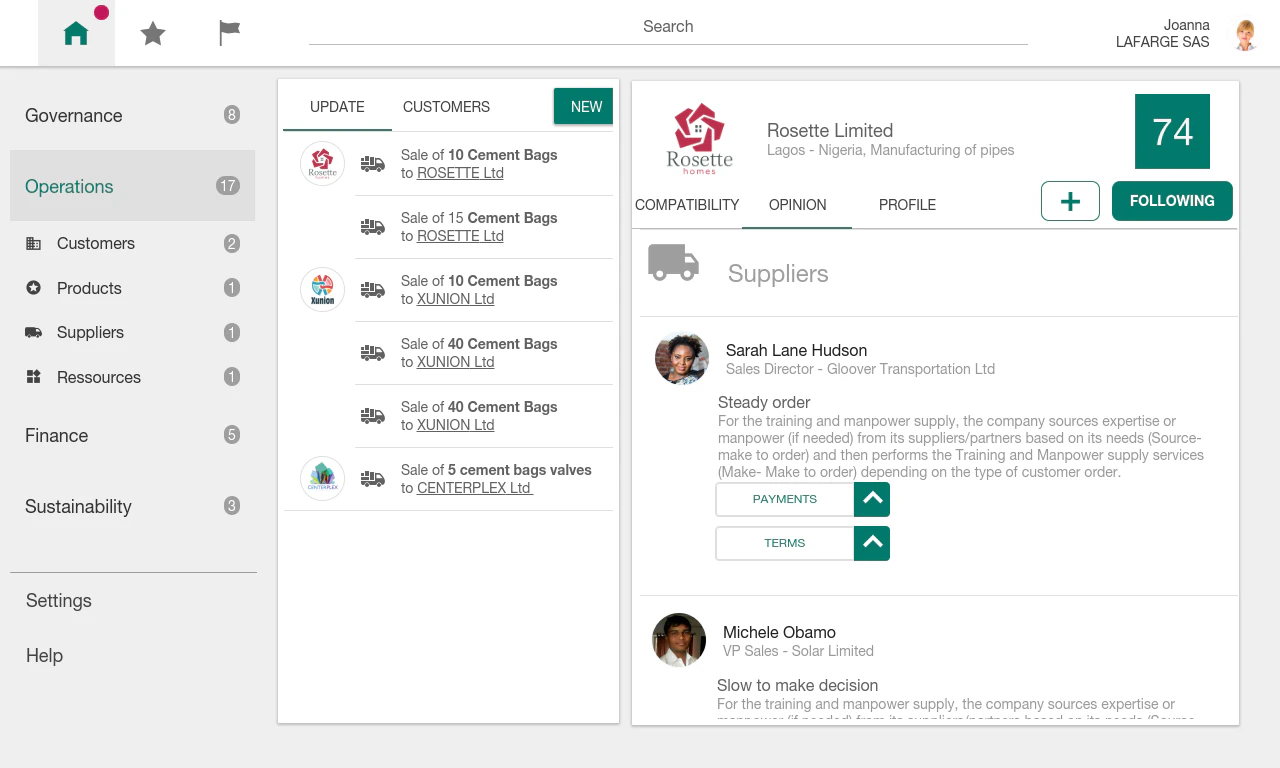Viewport: 1280px width, 768px height.
Task: Click the large Suppliers truck icon heading
Action: point(673,263)
